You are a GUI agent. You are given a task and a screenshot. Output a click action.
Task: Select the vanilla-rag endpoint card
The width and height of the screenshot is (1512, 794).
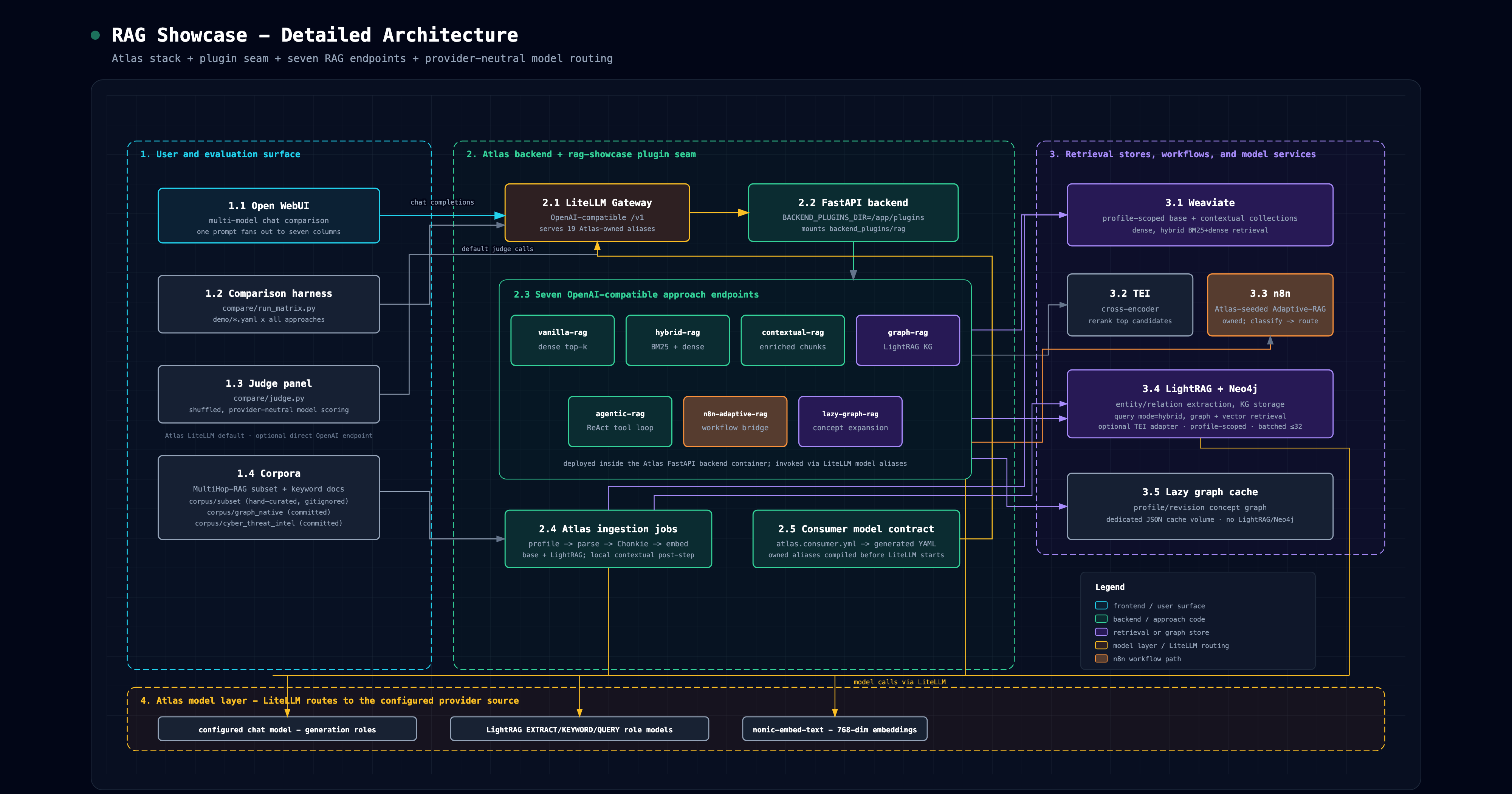[x=562, y=340]
